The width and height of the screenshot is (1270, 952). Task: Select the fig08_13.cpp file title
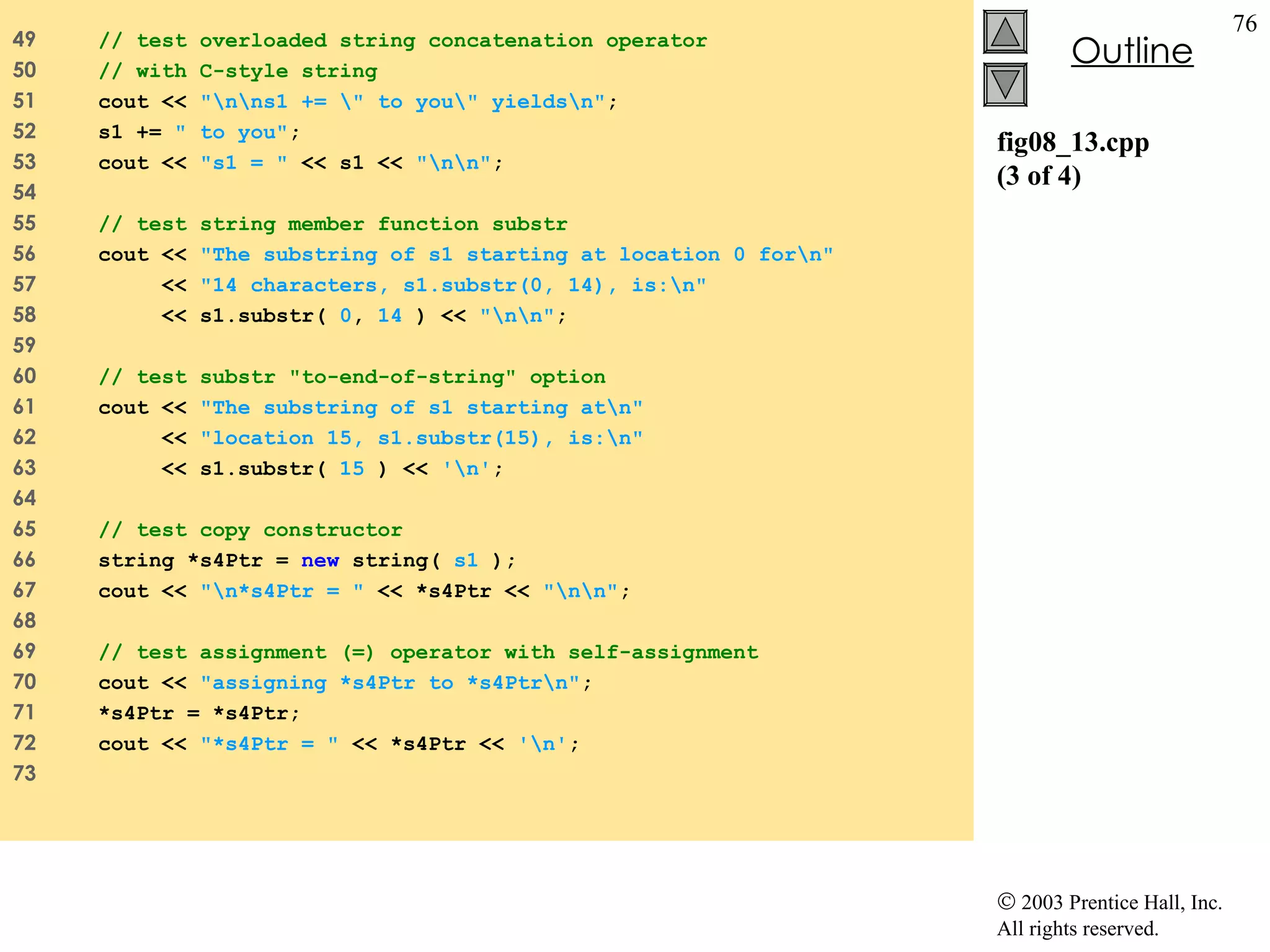coord(1073,143)
